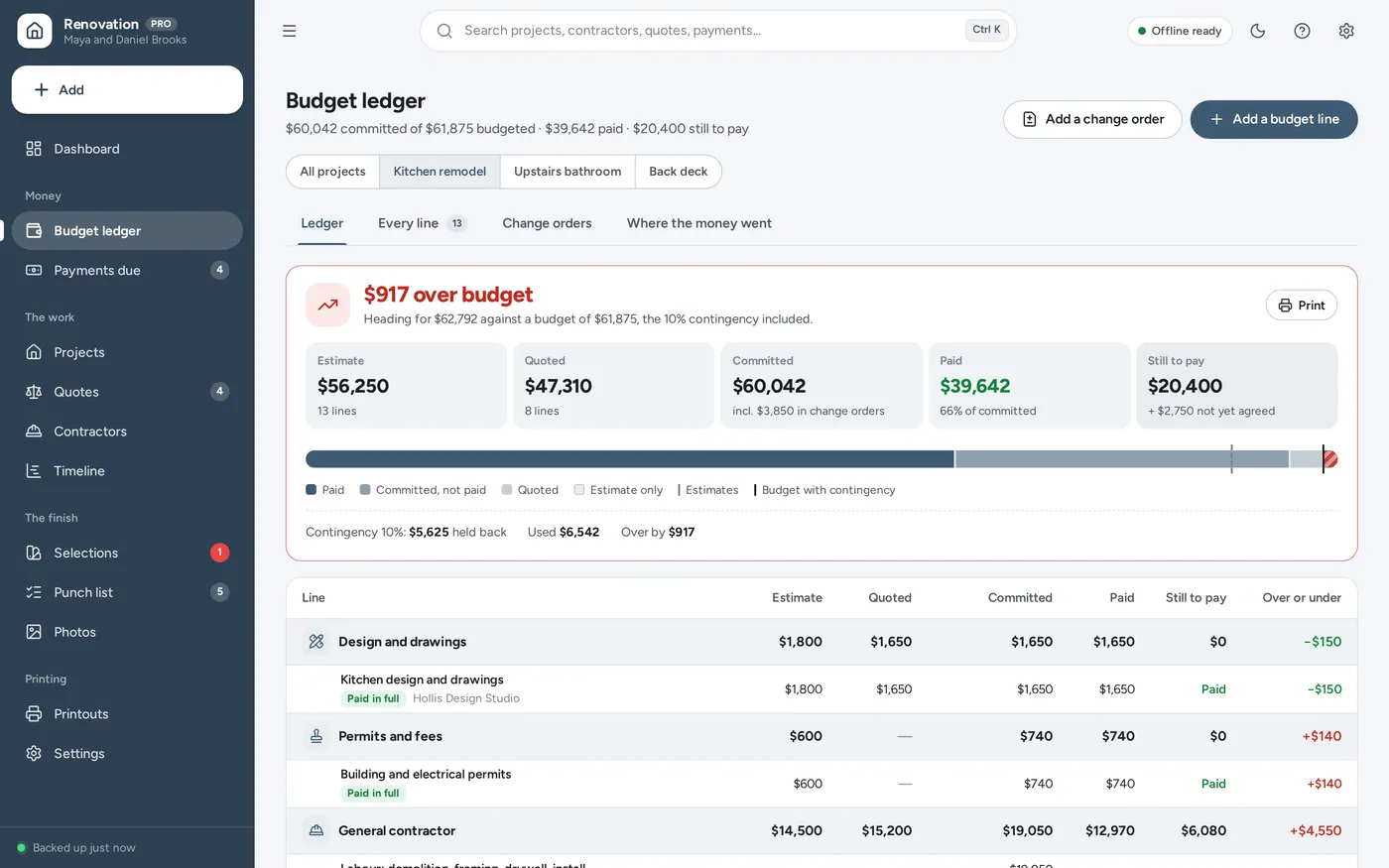Click the Contractors hard hat icon

click(34, 432)
